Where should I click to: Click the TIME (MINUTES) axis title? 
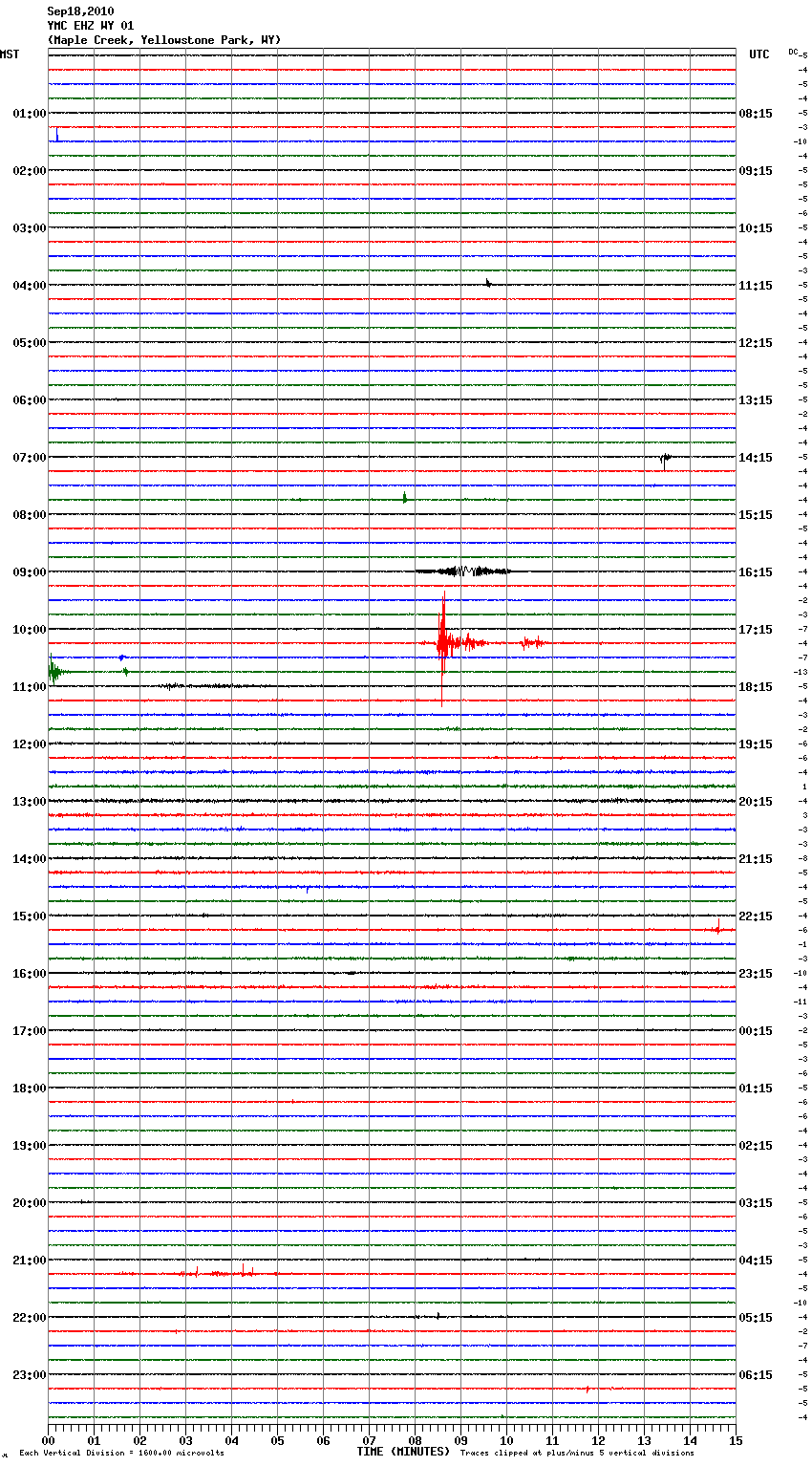tap(403, 1452)
